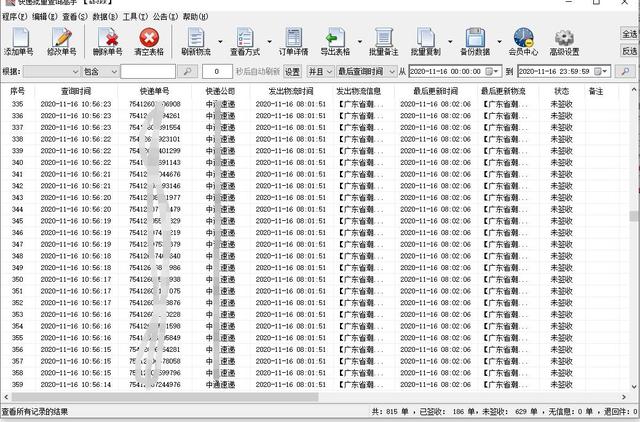This screenshot has height=422, width=640.
Task: Select row with 序号 359
Action: [x=314, y=385]
